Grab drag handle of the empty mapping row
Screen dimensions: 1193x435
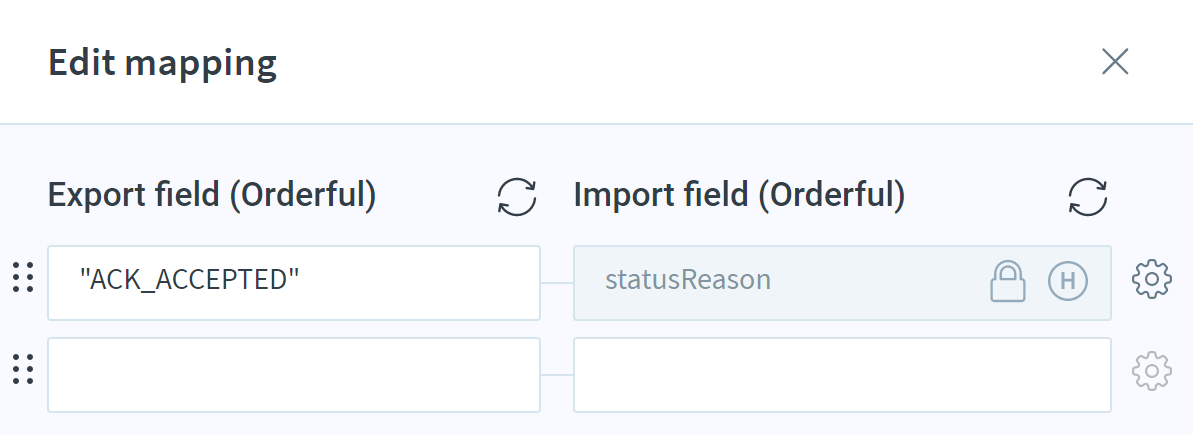coord(24,370)
